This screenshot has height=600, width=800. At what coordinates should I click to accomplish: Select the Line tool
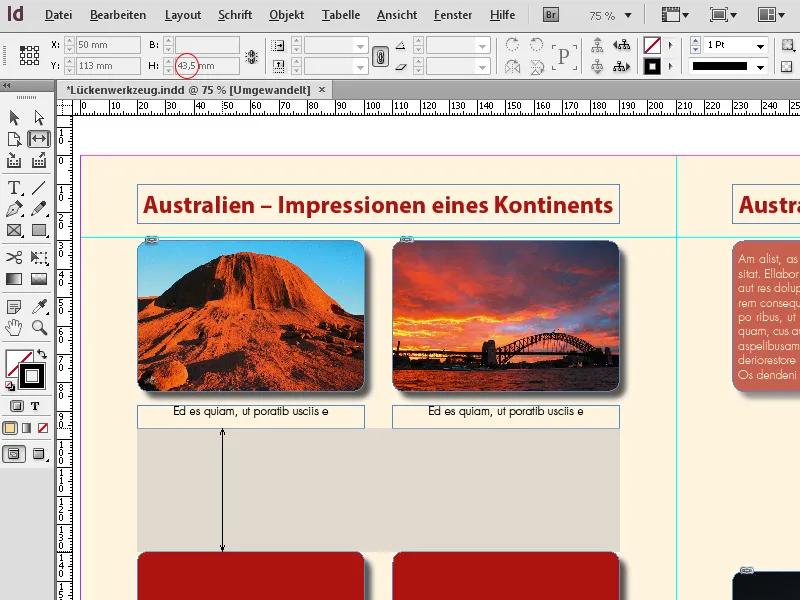[39, 188]
